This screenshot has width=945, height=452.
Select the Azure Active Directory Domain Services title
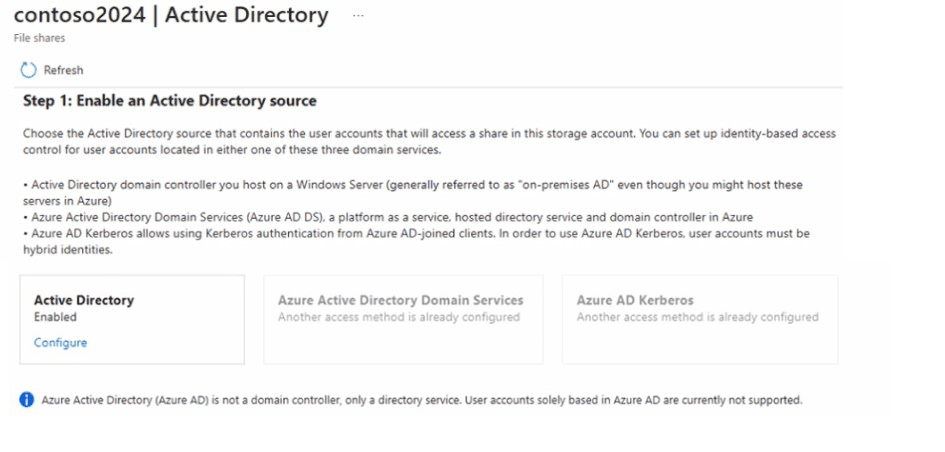point(400,300)
